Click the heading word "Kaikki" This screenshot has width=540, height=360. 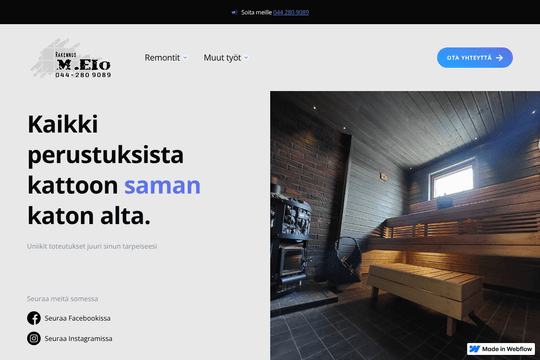coord(63,124)
